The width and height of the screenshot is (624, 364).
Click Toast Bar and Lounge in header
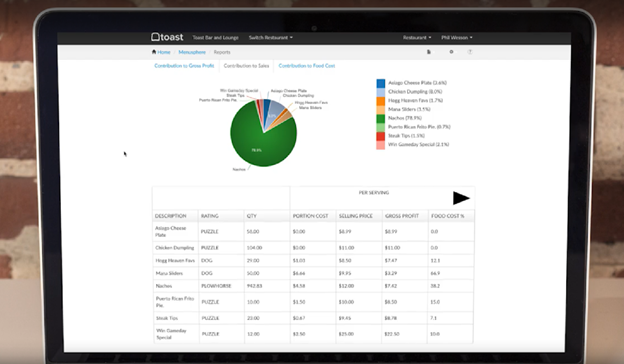[x=215, y=37]
